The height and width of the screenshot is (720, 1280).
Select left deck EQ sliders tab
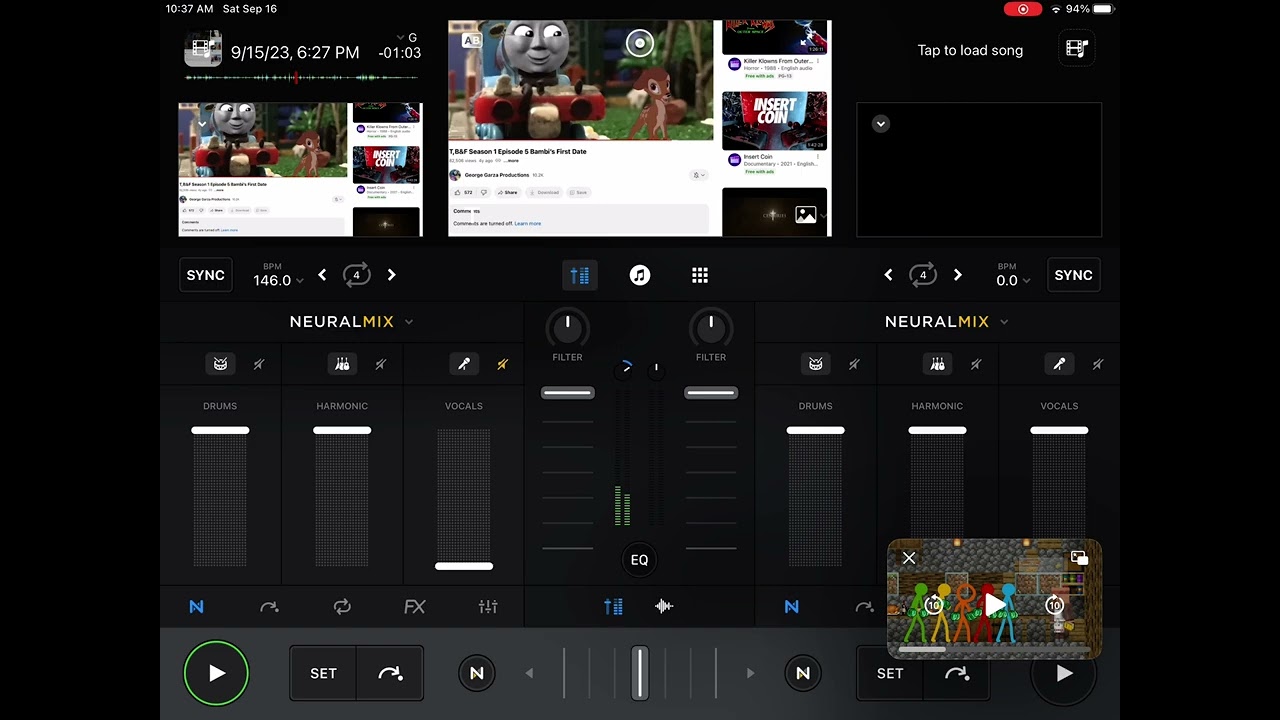[488, 606]
